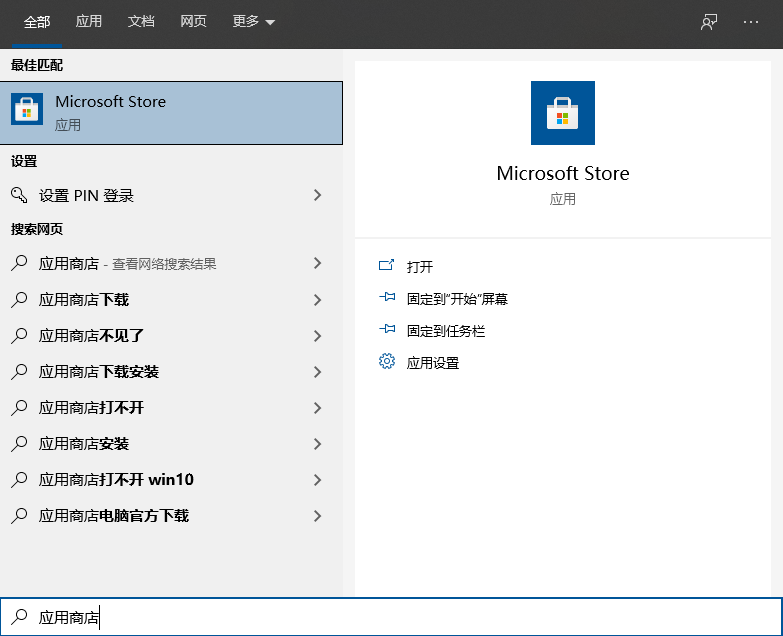Click the search icon beside 应用商店打不开 win10
The width and height of the screenshot is (783, 636).
click(19, 479)
